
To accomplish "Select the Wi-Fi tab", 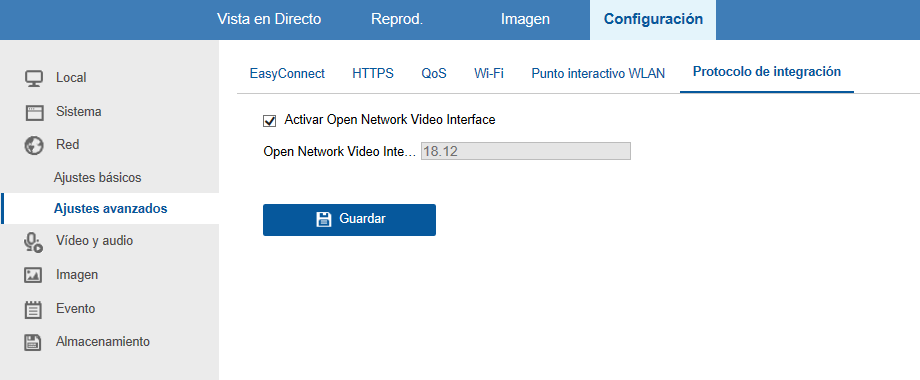I will pyautogui.click(x=489, y=73).
